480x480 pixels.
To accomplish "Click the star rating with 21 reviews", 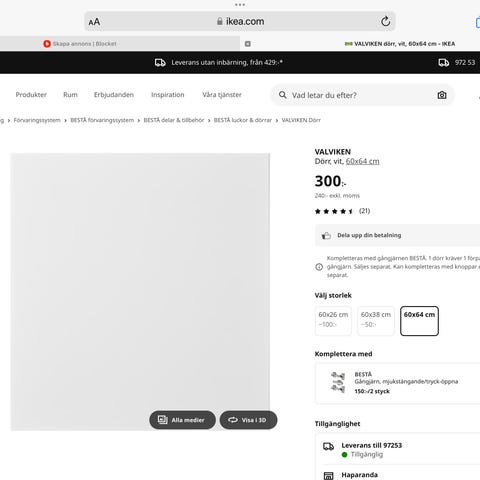I will [x=342, y=211].
